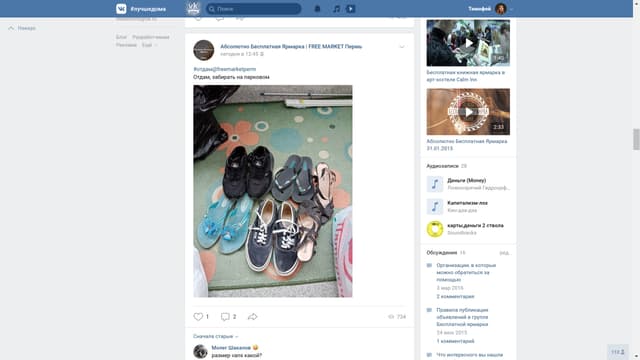Open the Аудиозаписи section header
Image resolution: width=640 pixels, height=360 pixels.
(442, 166)
